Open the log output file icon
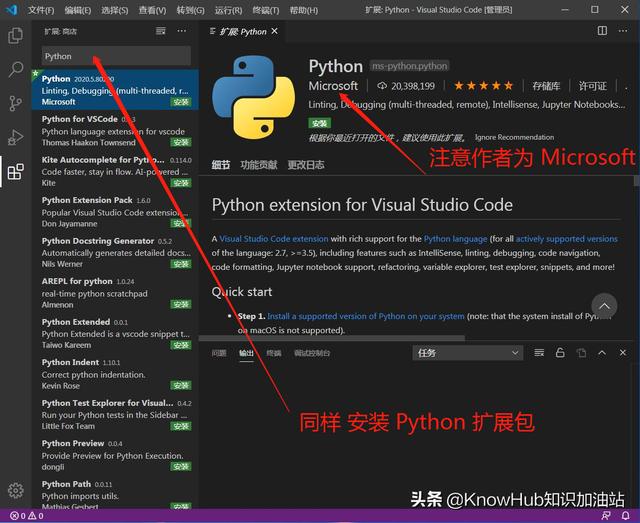The image size is (640, 523). tap(581, 353)
